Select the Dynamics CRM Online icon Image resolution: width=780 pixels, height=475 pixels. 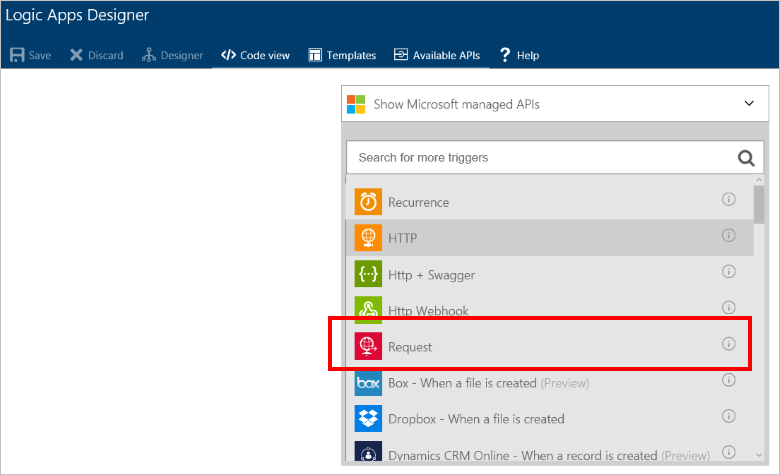368,451
